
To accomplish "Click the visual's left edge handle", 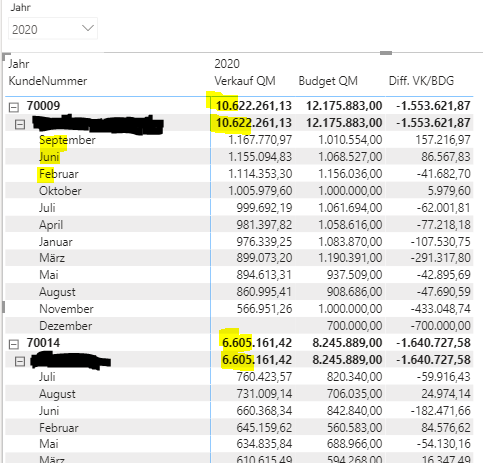I will pyautogui.click(x=3, y=307).
